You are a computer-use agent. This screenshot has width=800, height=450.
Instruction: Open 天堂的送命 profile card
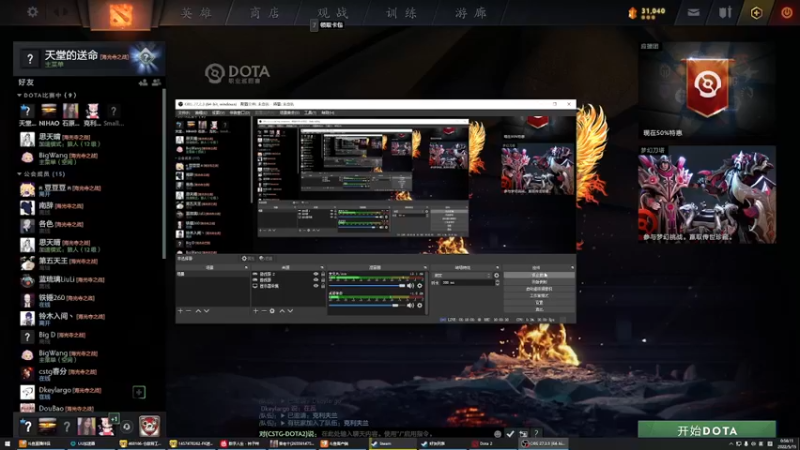(89, 58)
